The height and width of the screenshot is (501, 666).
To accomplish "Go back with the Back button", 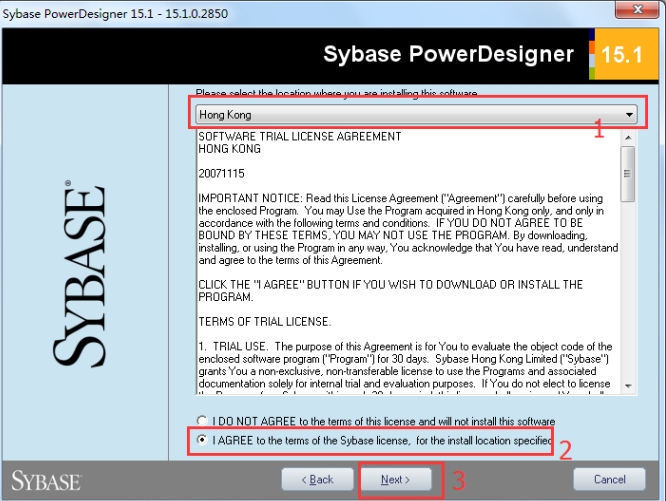I will (x=317, y=479).
